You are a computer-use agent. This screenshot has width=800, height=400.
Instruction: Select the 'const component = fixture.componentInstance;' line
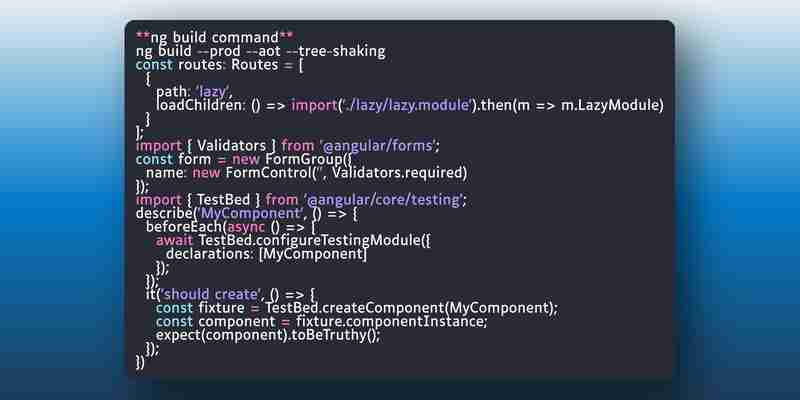pyautogui.click(x=321, y=321)
